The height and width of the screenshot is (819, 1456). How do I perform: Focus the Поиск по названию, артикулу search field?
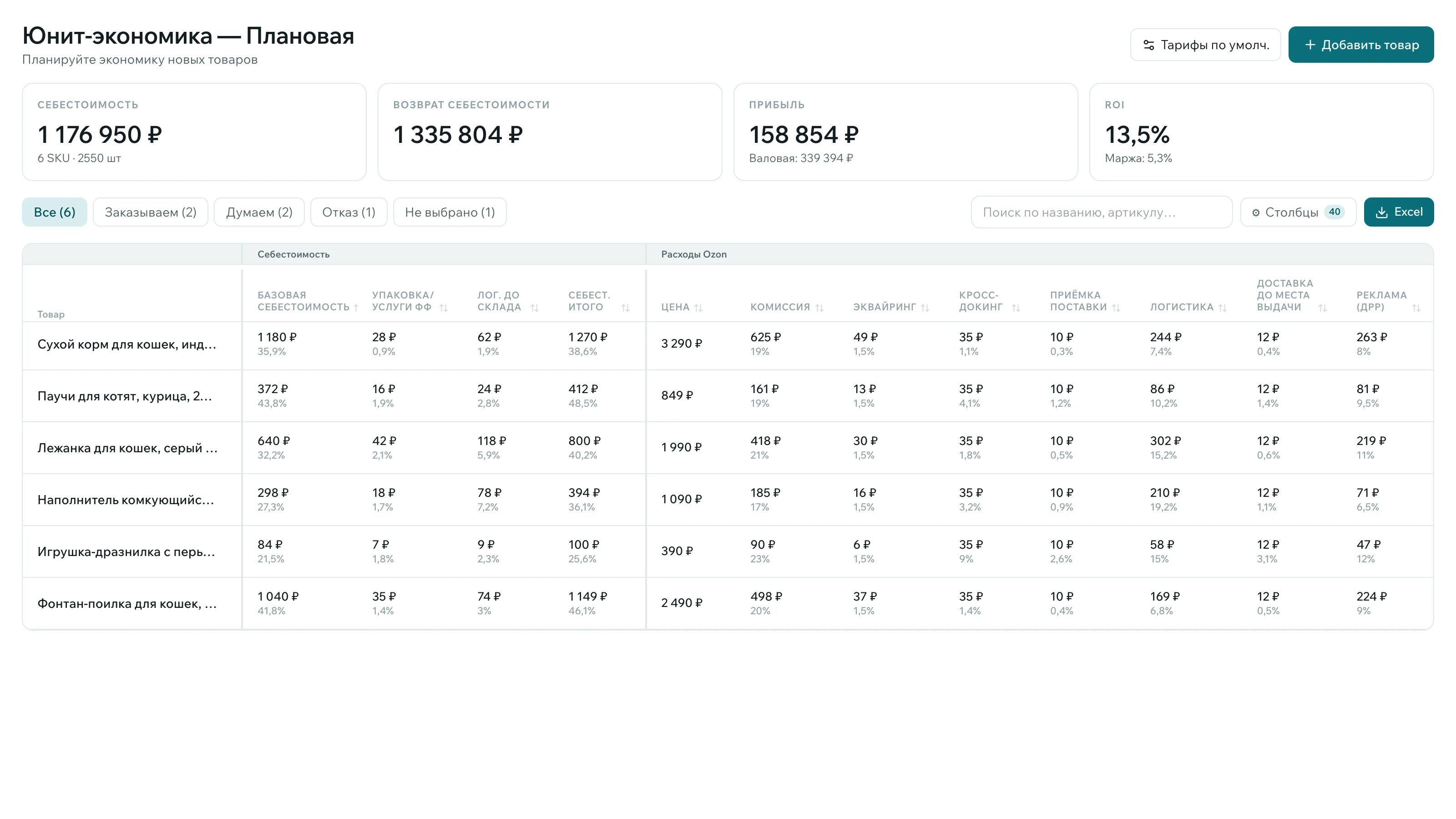point(1102,212)
